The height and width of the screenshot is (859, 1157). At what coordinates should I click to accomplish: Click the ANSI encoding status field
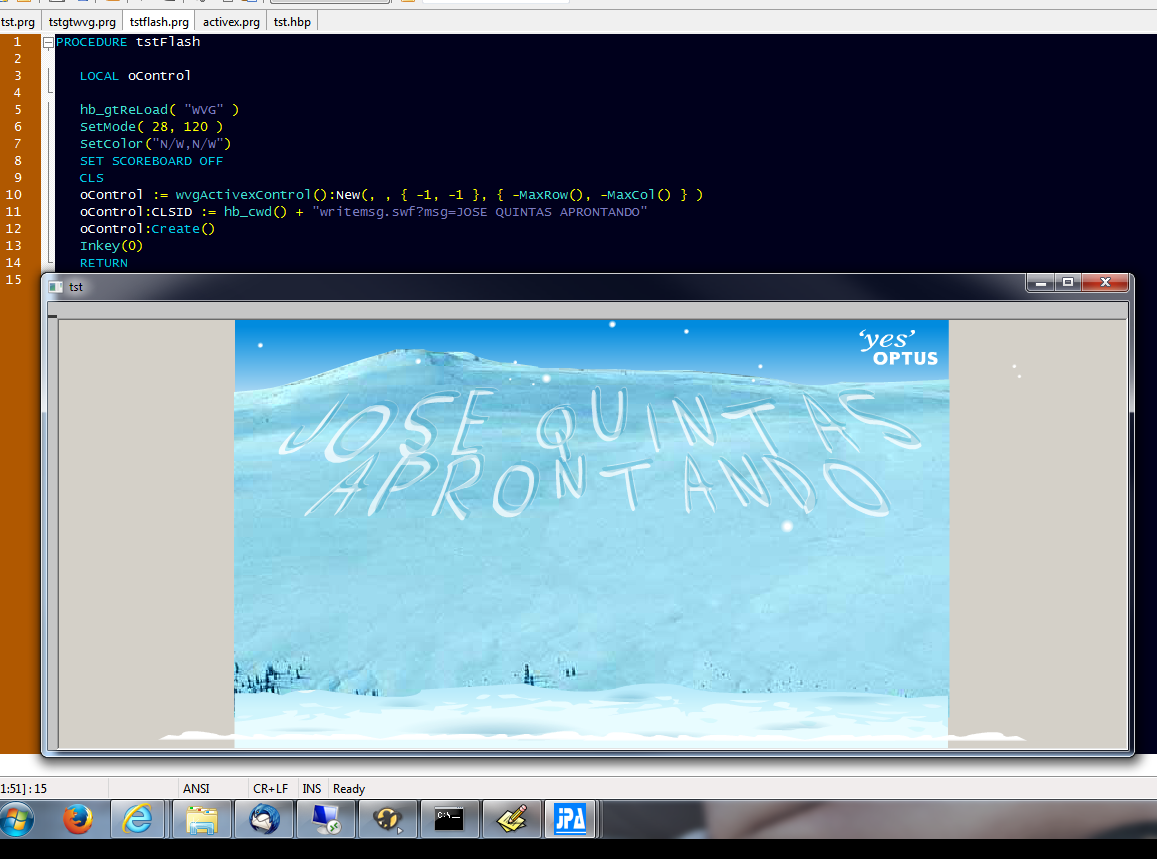[197, 789]
